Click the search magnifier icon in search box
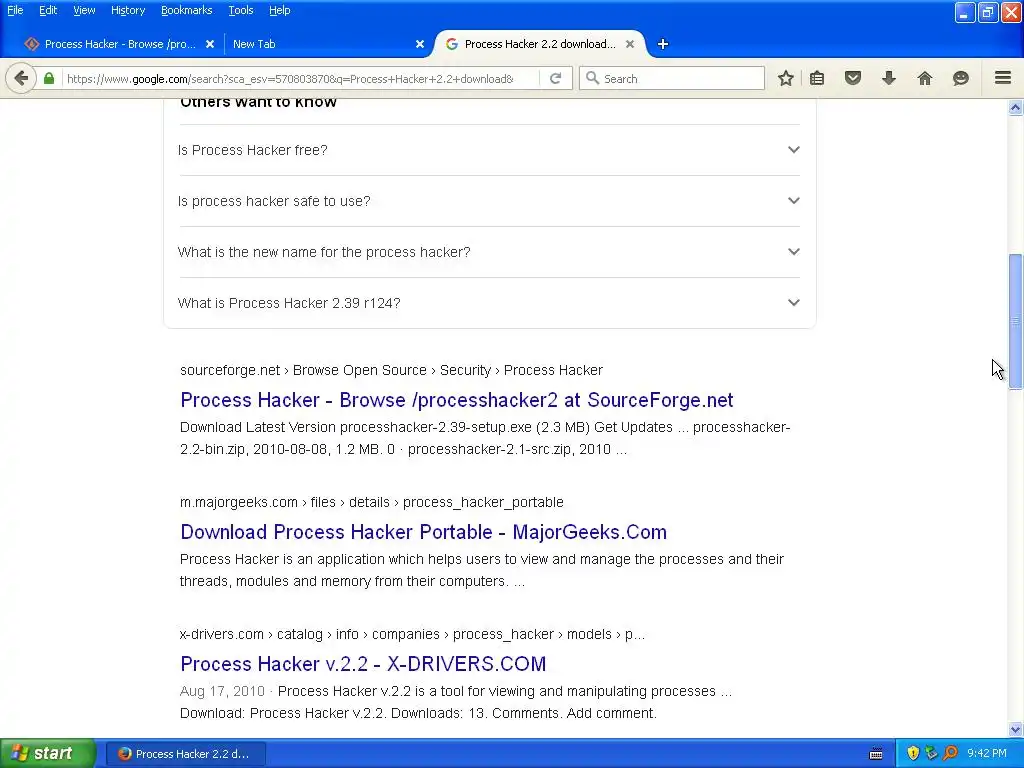This screenshot has width=1024, height=768. tap(592, 78)
